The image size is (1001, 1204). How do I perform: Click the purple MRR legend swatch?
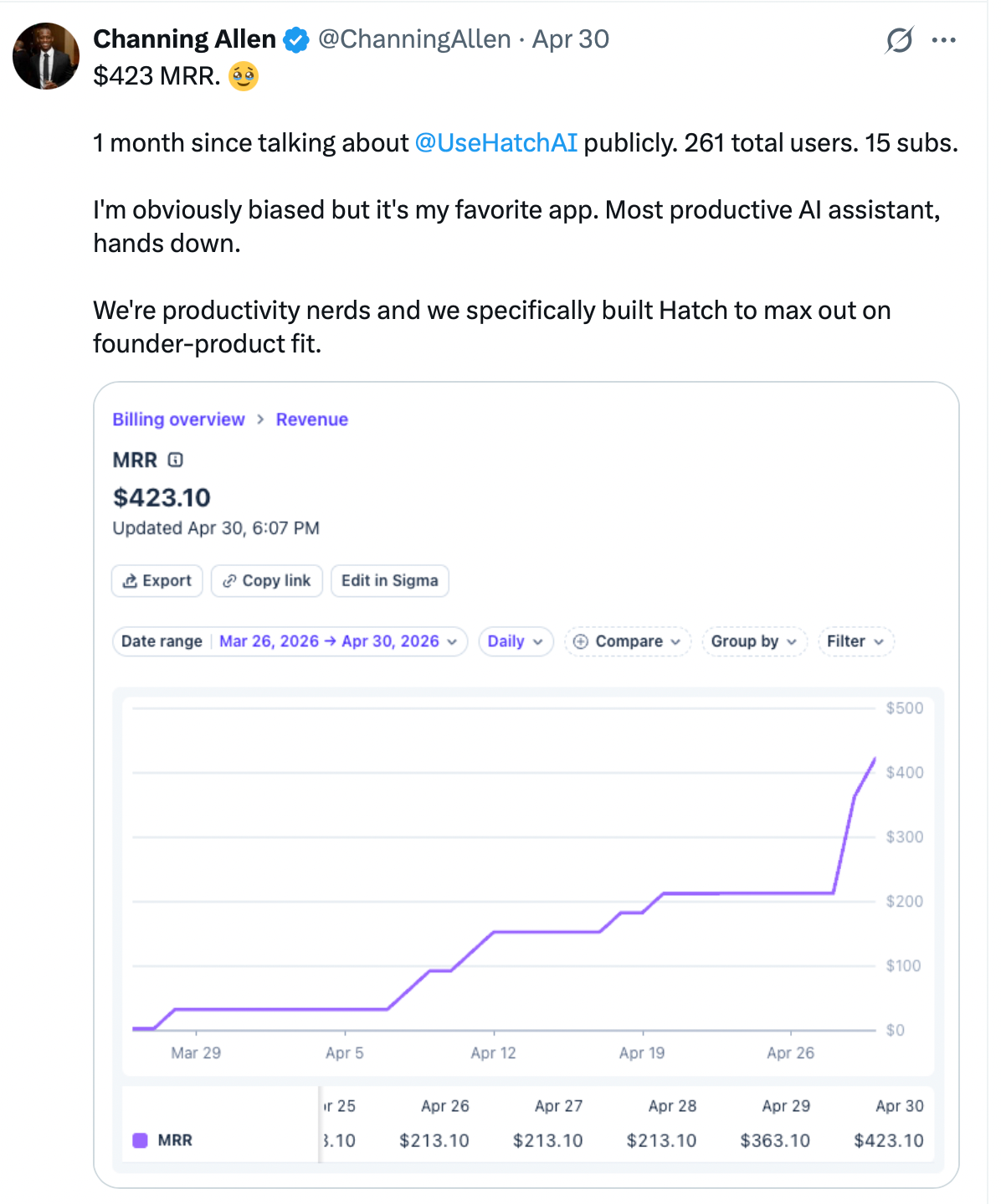[141, 1140]
